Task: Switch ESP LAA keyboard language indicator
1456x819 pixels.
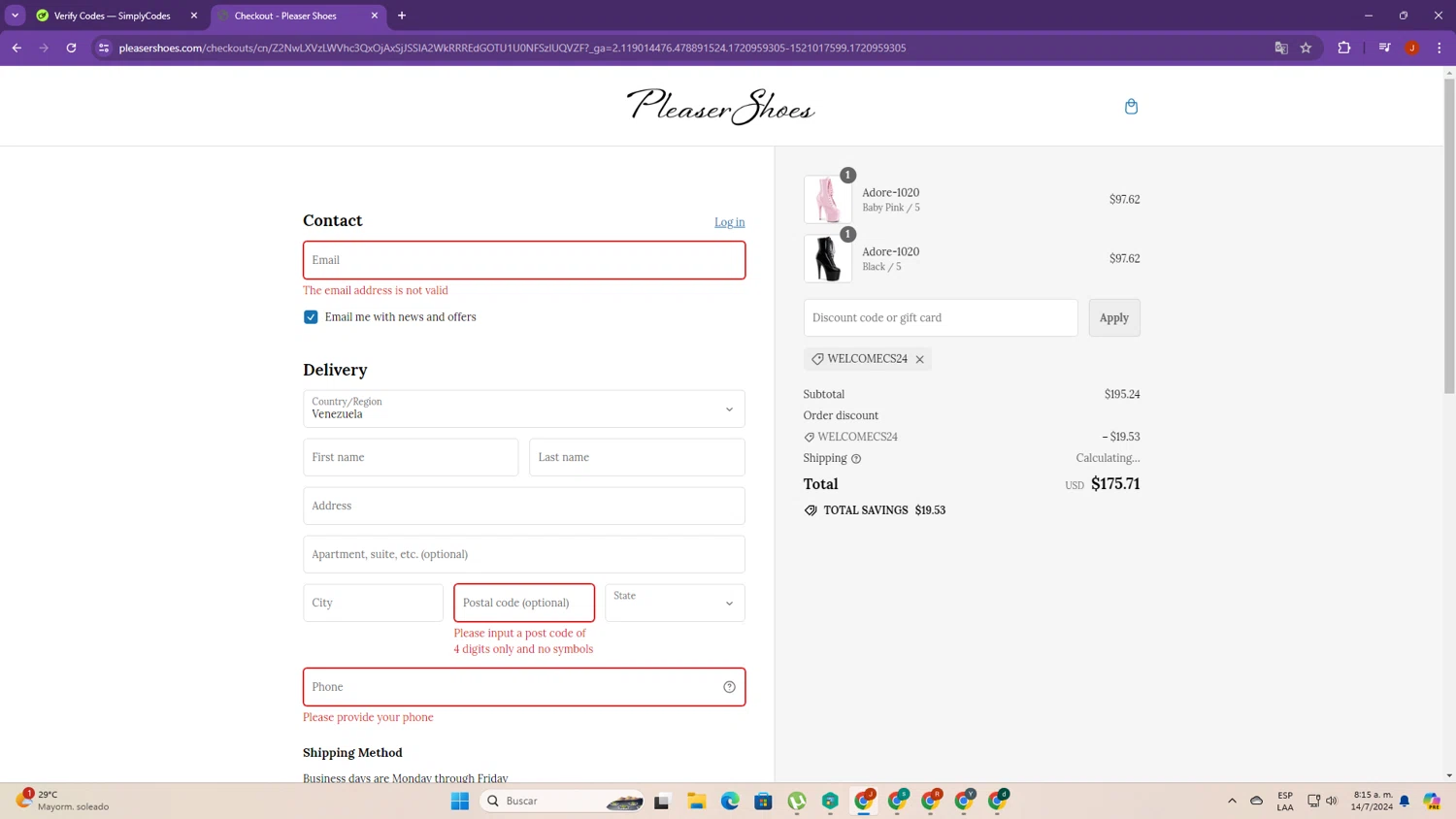Action: click(x=1285, y=801)
